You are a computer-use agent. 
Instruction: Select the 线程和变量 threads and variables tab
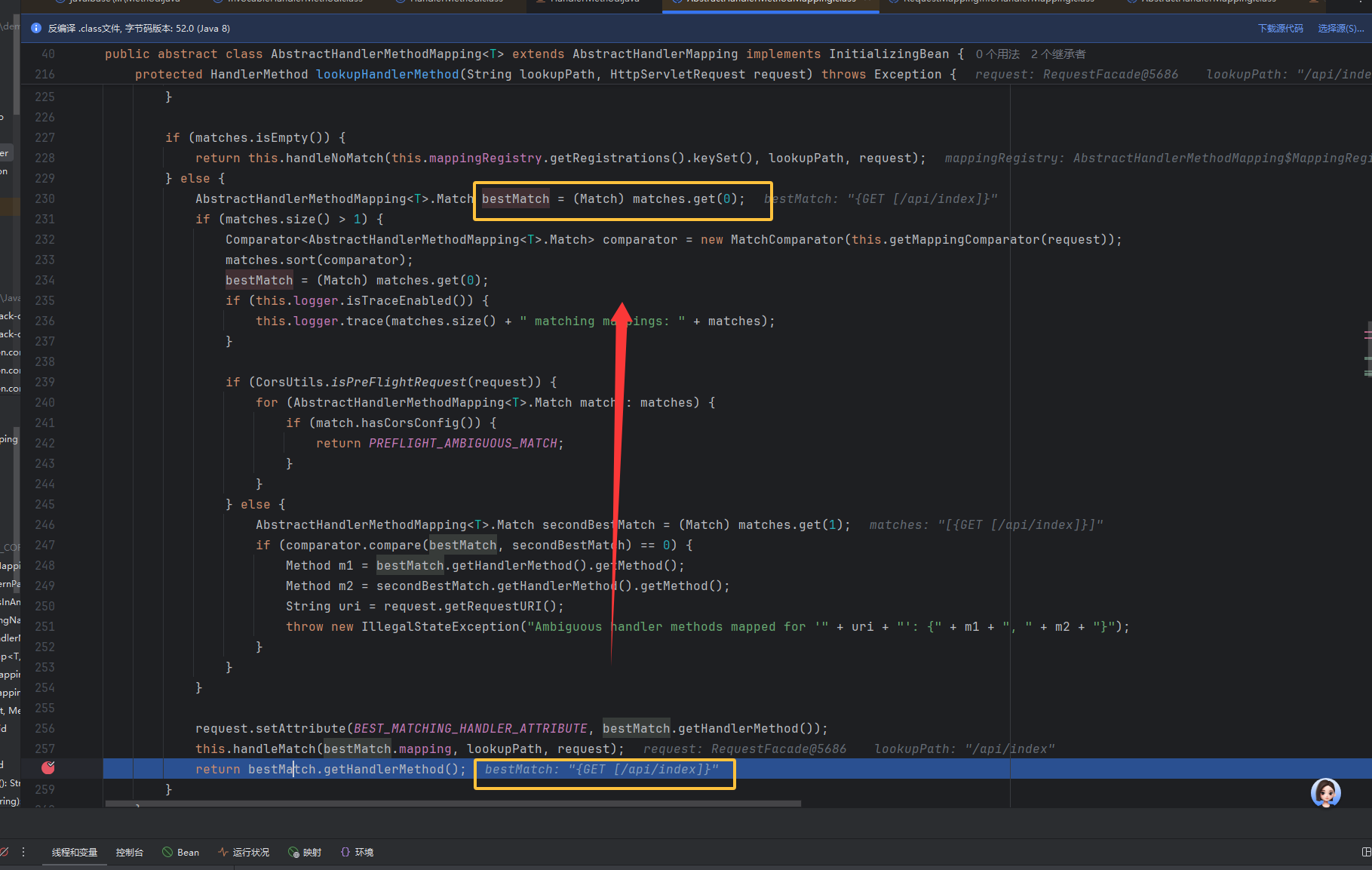click(75, 853)
